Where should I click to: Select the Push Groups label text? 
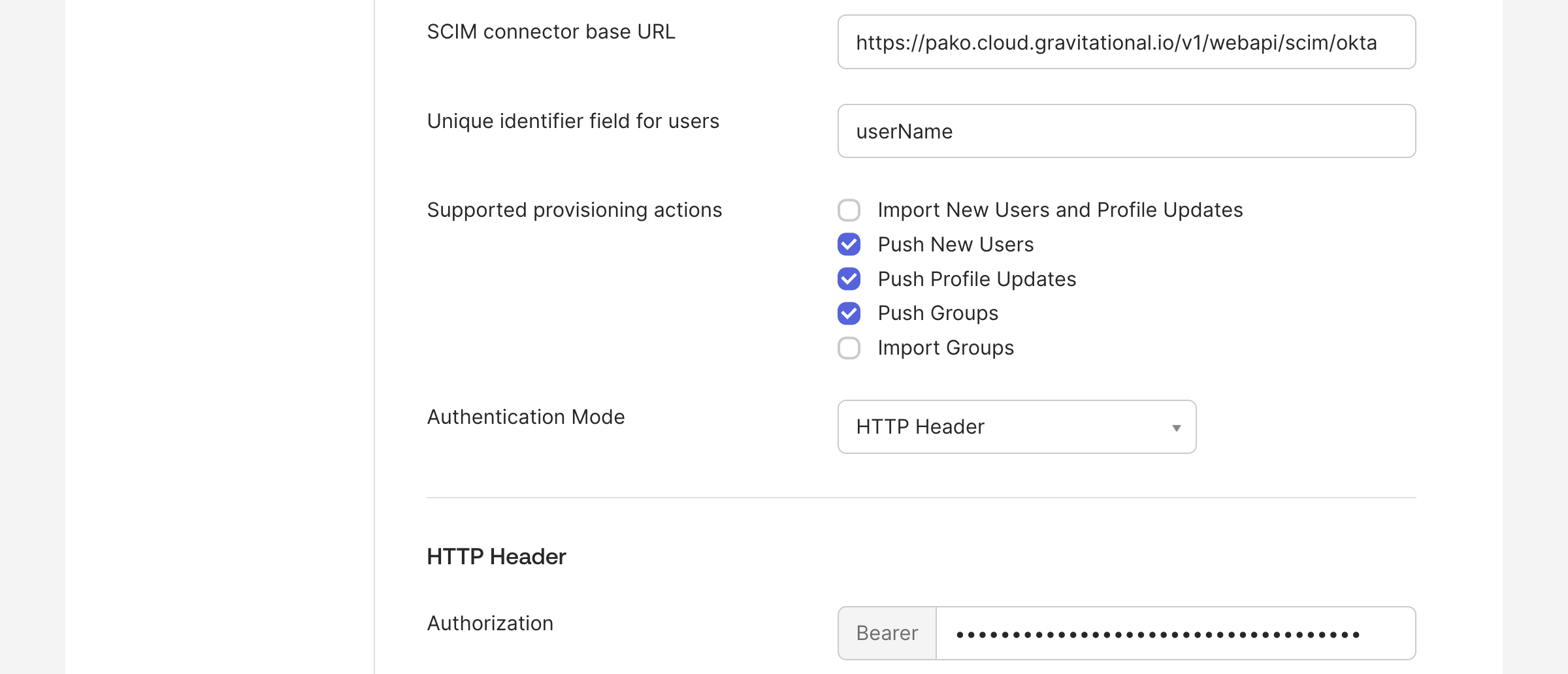tap(938, 313)
